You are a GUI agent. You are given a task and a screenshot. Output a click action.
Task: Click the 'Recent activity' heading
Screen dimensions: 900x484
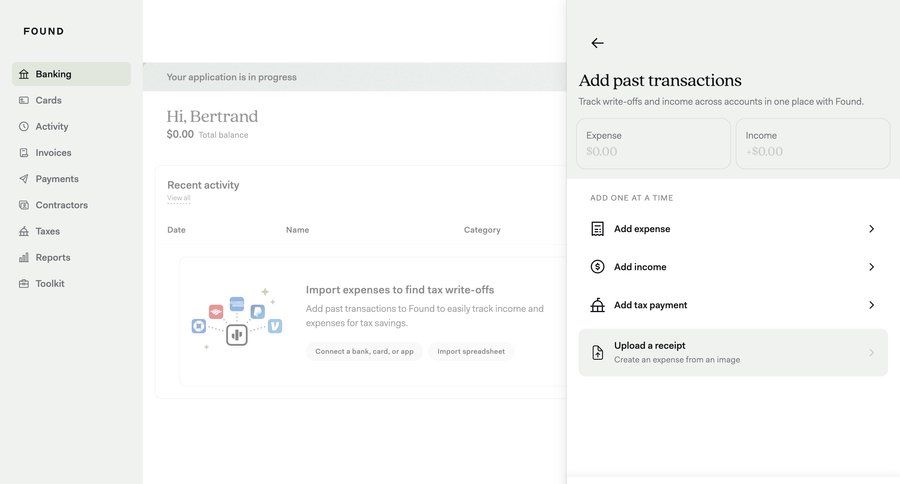203,185
